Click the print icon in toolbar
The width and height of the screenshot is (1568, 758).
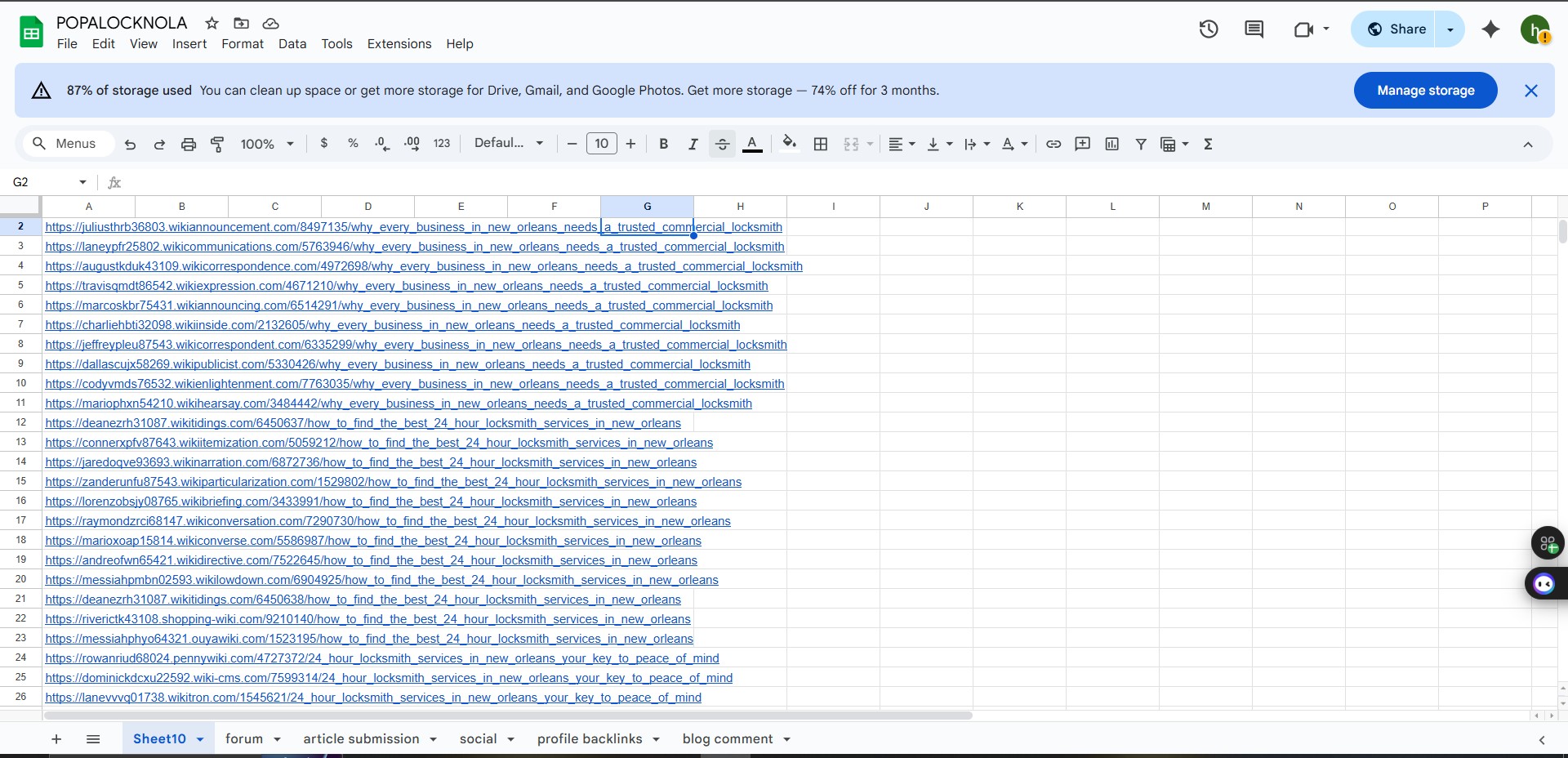(189, 144)
